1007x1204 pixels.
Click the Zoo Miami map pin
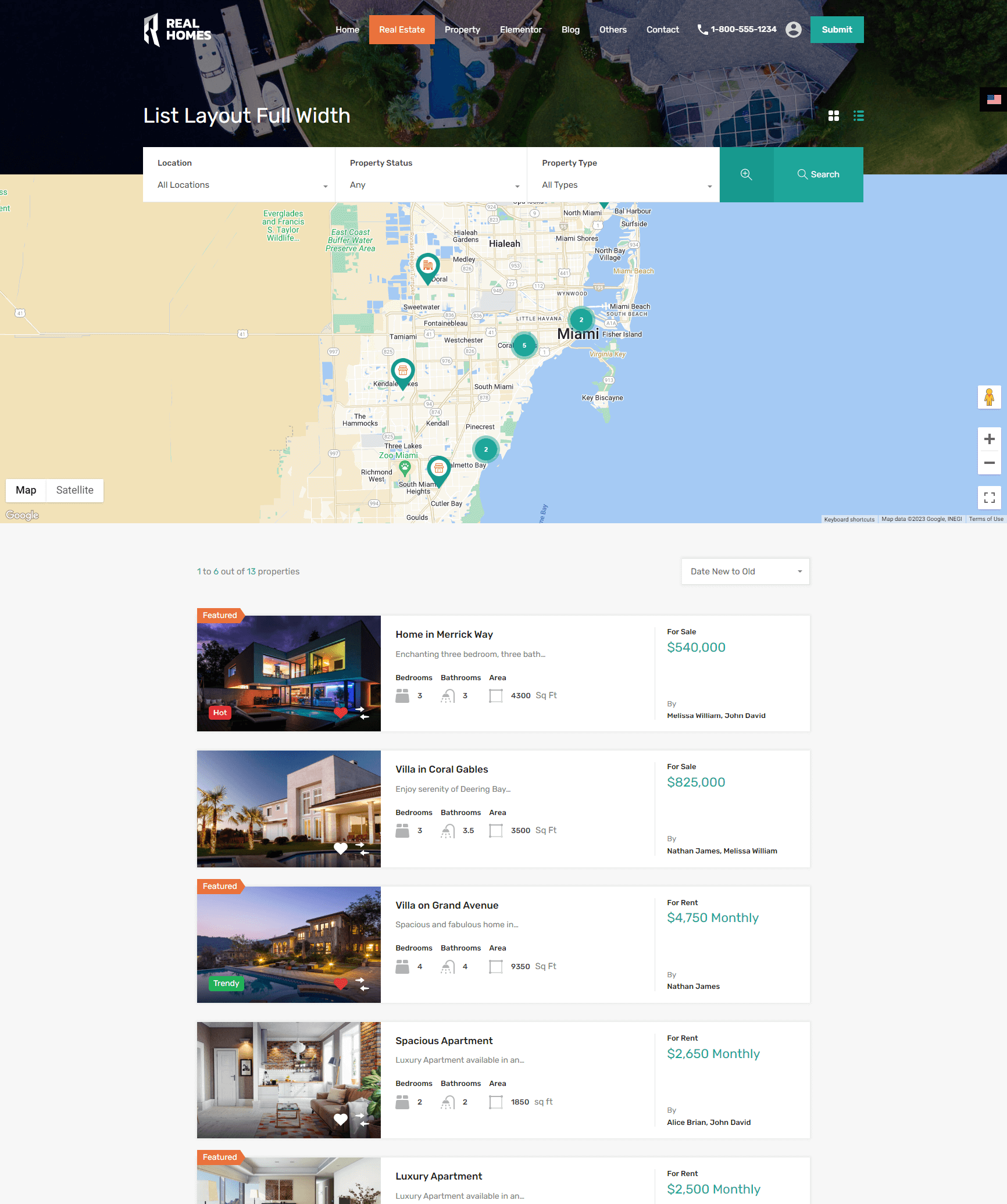(405, 467)
